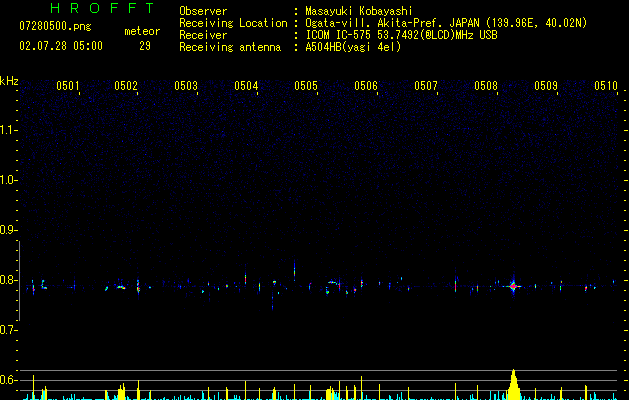Viewport: 629px width, 400px height.
Task: Click the Receiving Location label
Action: pos(233,23)
